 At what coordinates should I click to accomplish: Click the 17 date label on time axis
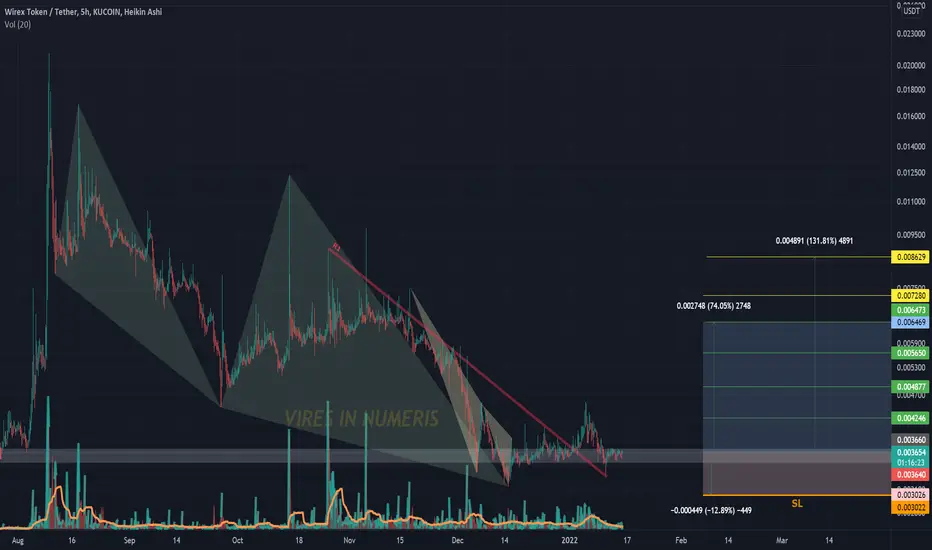(x=626, y=540)
